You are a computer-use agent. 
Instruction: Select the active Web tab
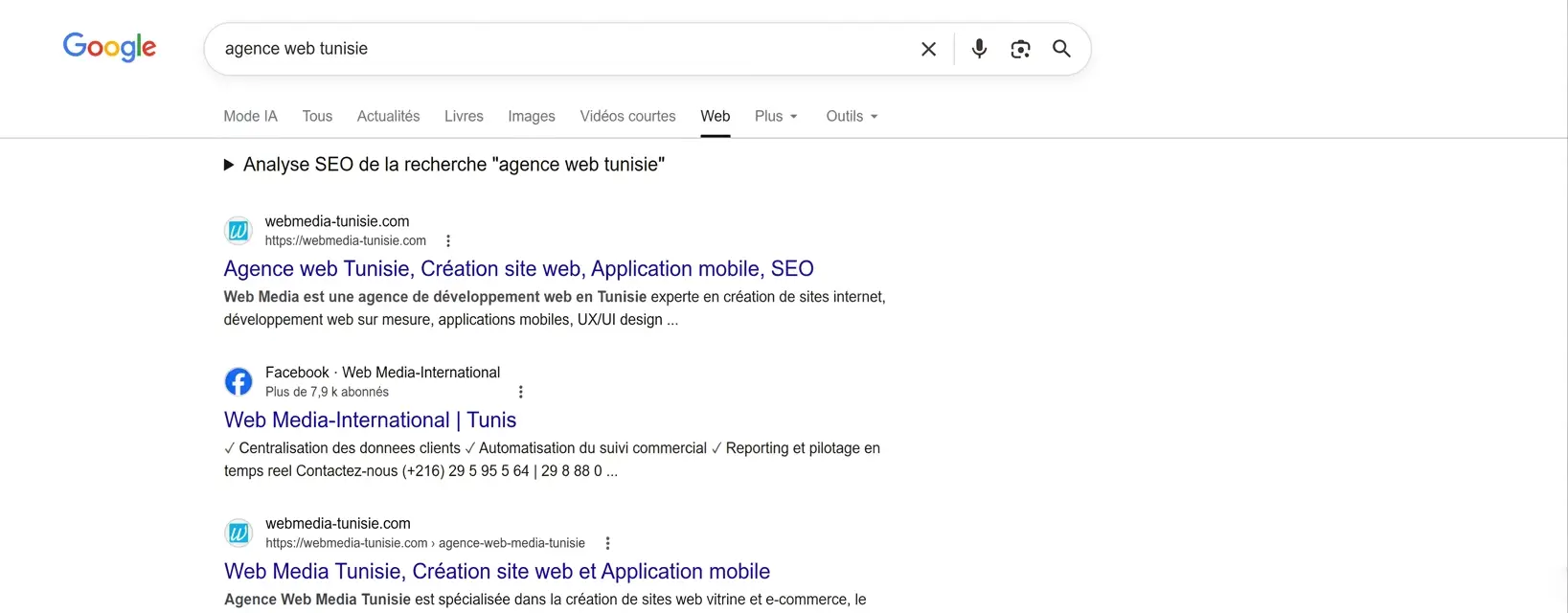716,116
